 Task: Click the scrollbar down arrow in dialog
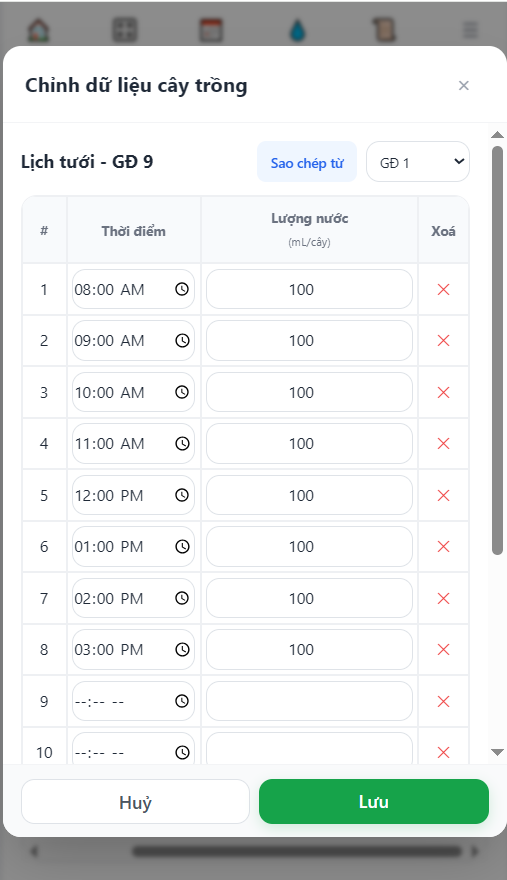pos(497,753)
